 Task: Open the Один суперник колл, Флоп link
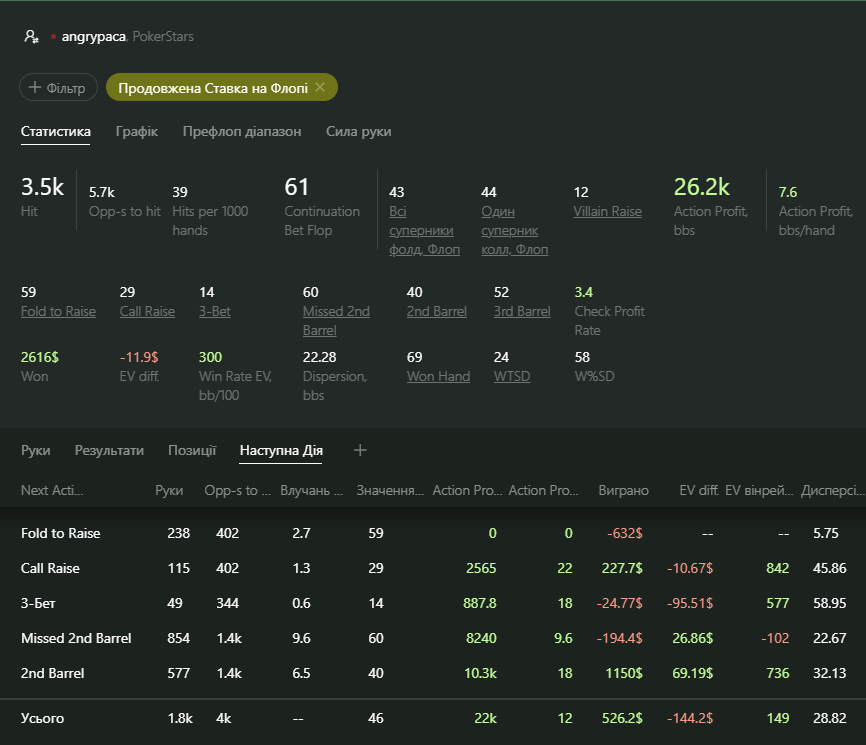[515, 230]
